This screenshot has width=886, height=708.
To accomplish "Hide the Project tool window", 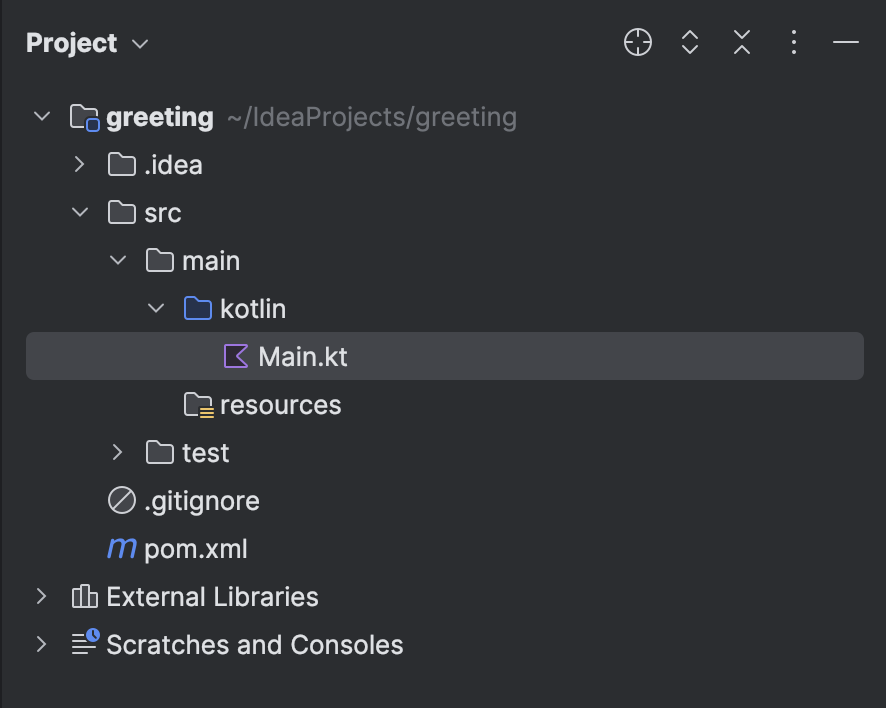I will coord(846,42).
